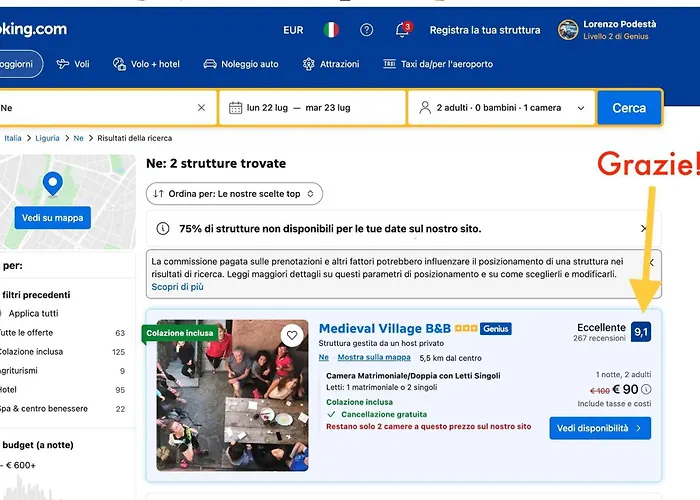700x500 pixels.
Task: Open the Medieval Village B&B title link
Action: pyautogui.click(x=385, y=329)
